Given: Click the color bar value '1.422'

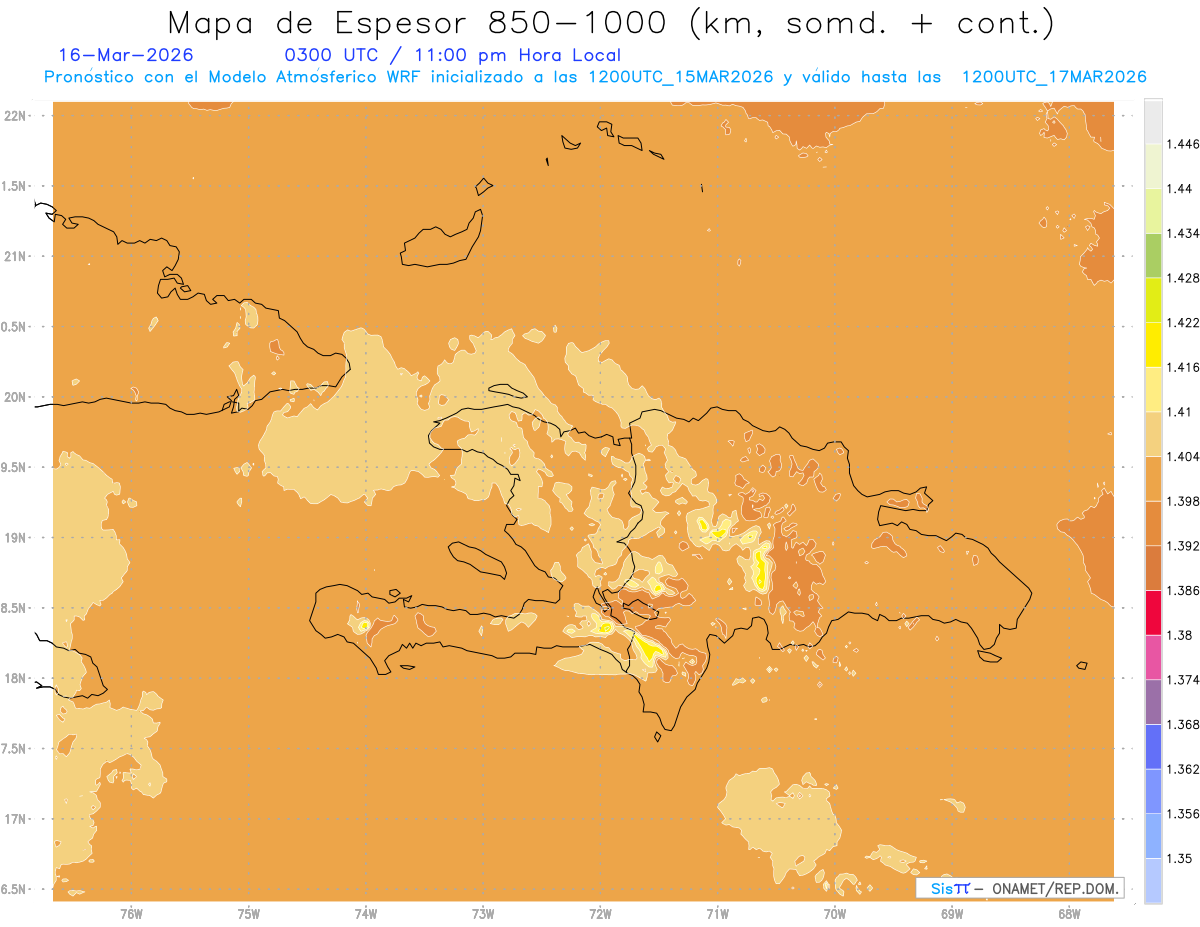Looking at the screenshot, I should 1183,323.
